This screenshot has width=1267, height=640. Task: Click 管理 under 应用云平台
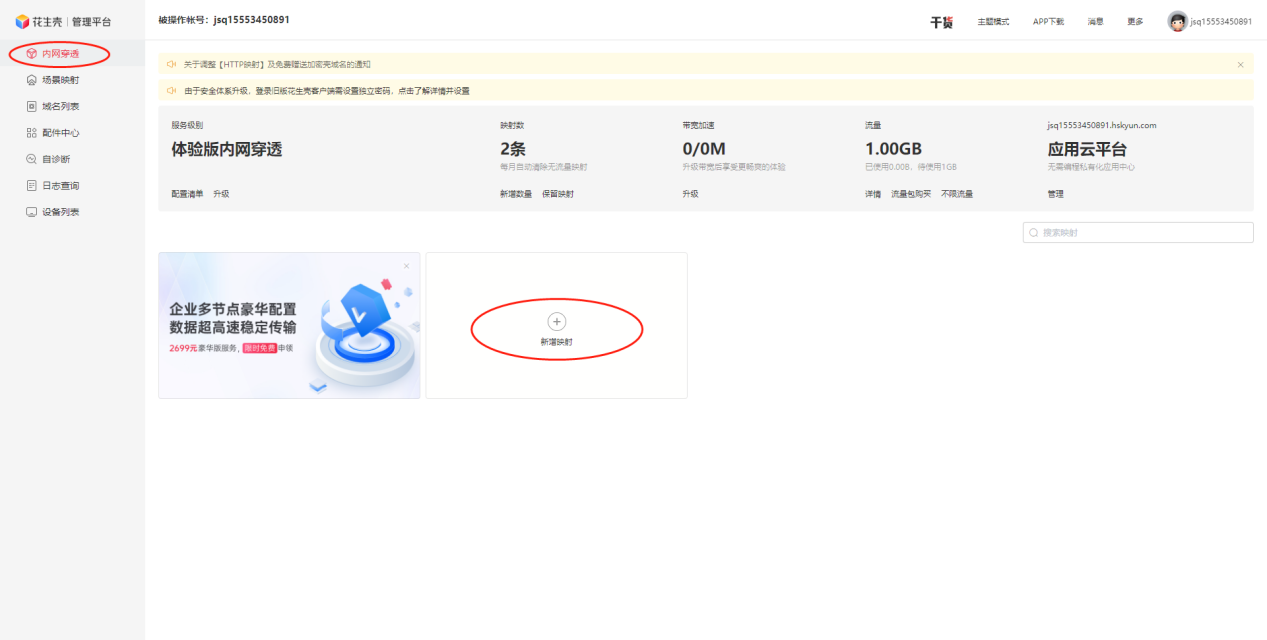[x=1055, y=194]
